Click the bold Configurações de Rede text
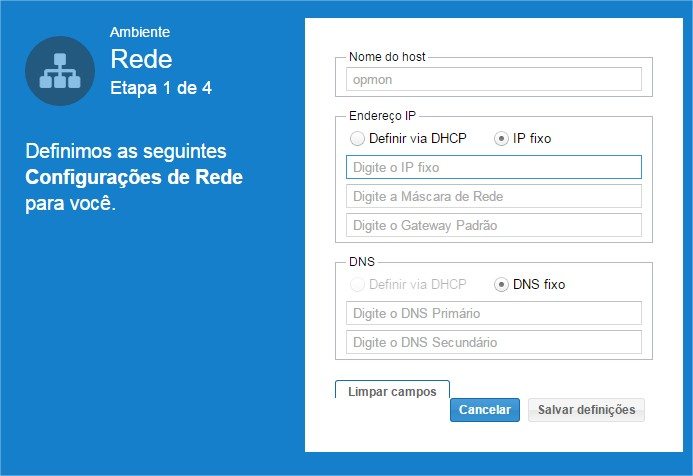This screenshot has width=693, height=476. point(134,178)
